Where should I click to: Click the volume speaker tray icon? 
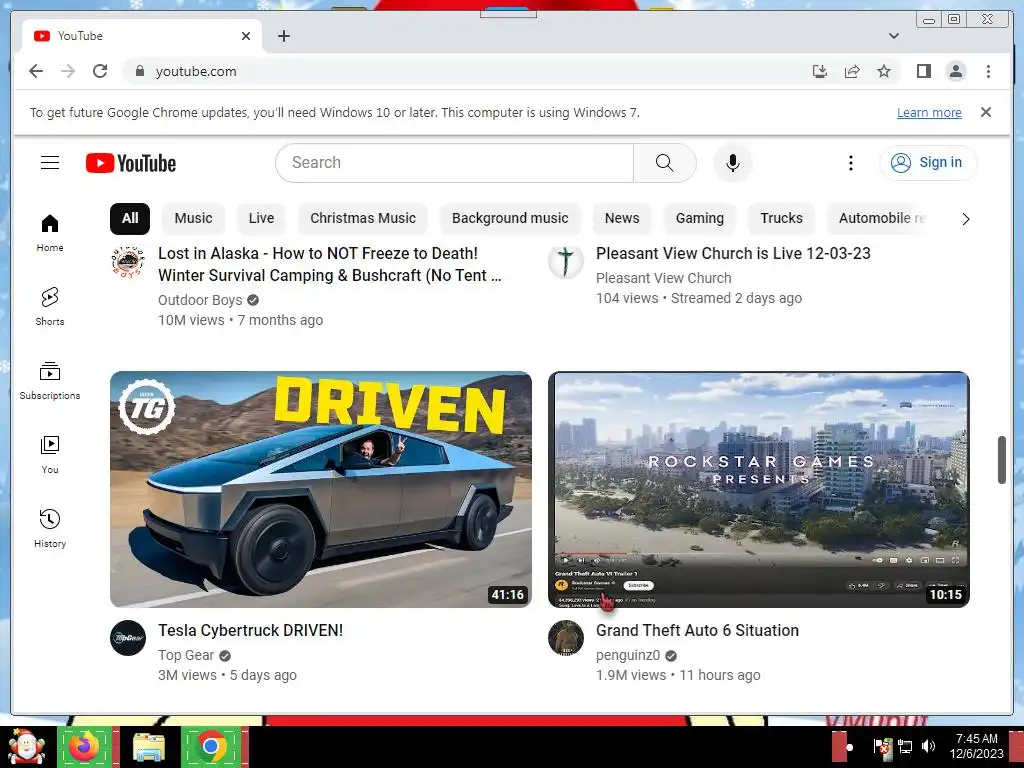click(x=928, y=746)
